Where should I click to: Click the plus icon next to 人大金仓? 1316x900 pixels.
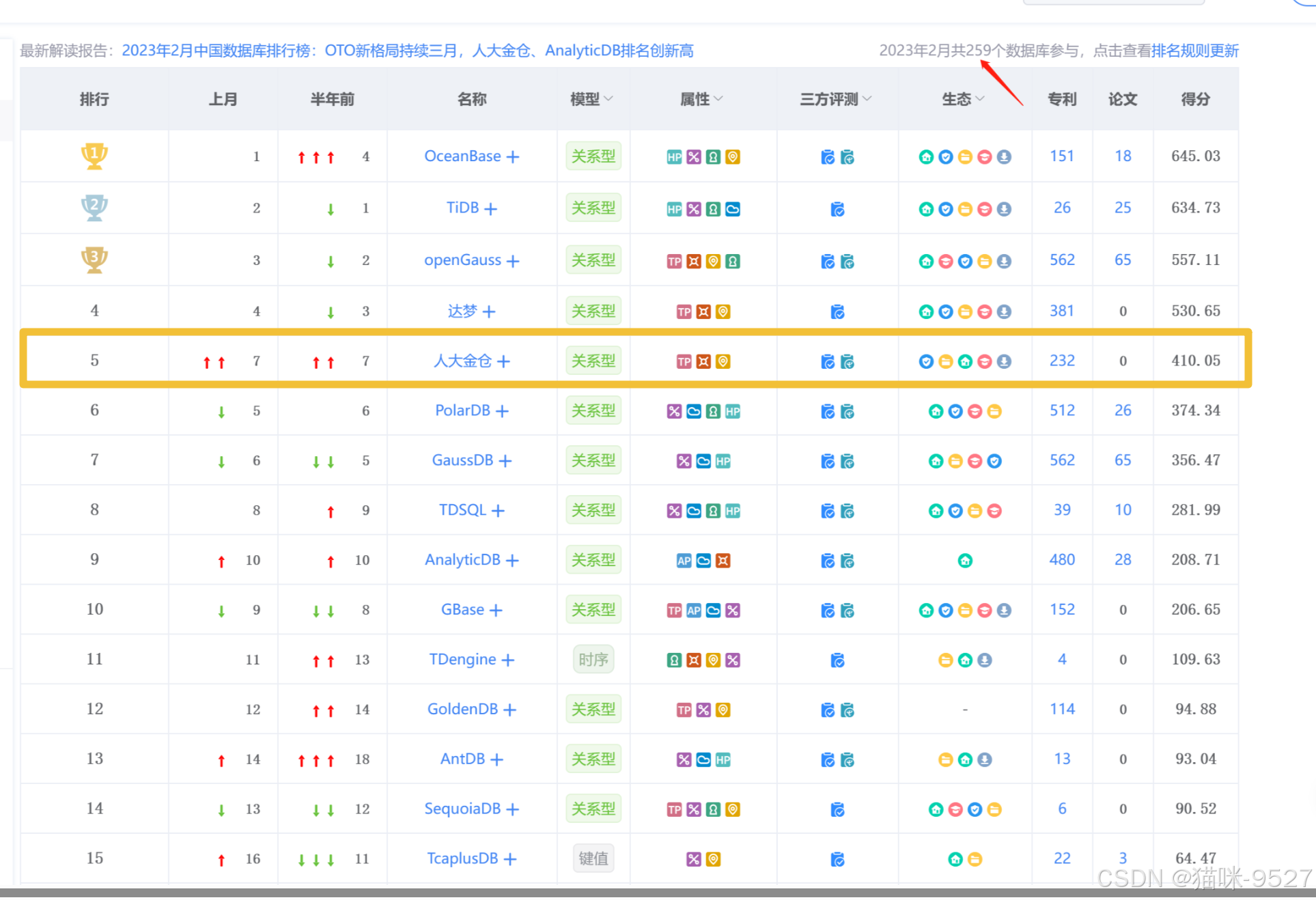pos(503,361)
